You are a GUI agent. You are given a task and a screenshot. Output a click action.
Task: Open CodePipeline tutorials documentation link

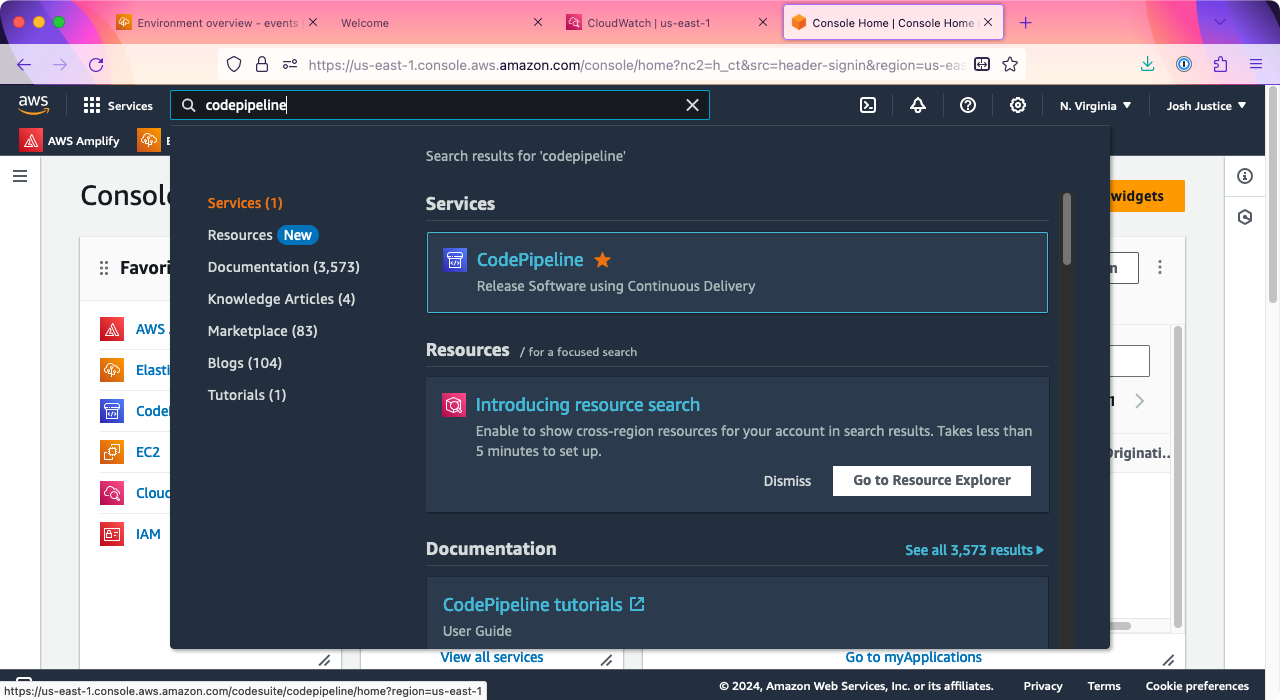click(x=533, y=605)
